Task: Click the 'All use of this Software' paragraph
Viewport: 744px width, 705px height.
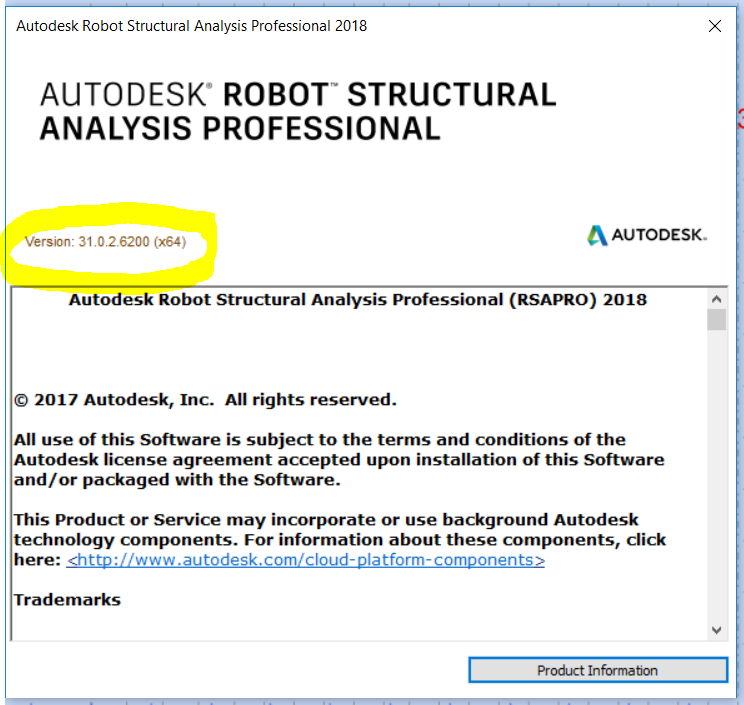Action: click(339, 460)
